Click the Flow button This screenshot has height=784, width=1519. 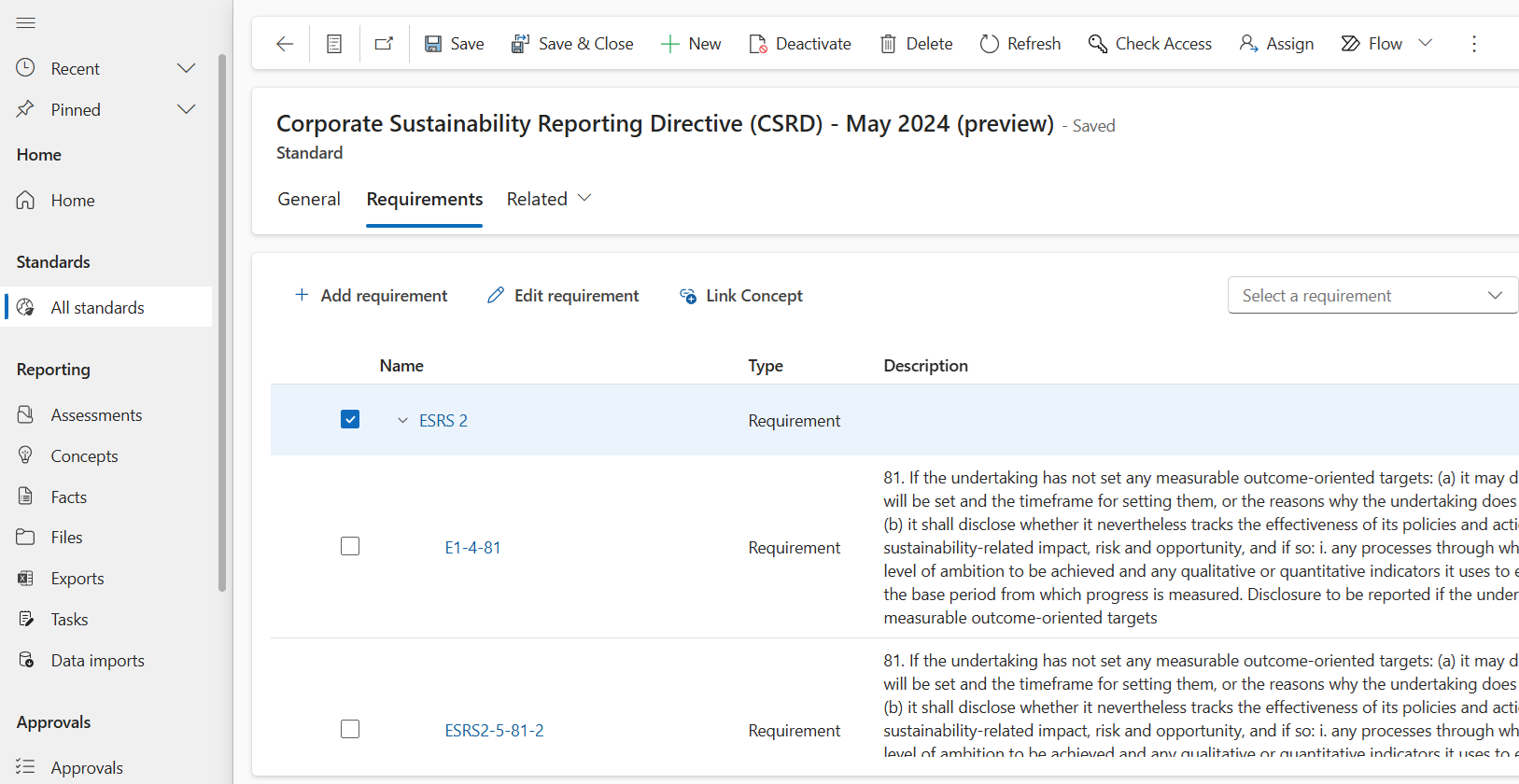click(1371, 44)
